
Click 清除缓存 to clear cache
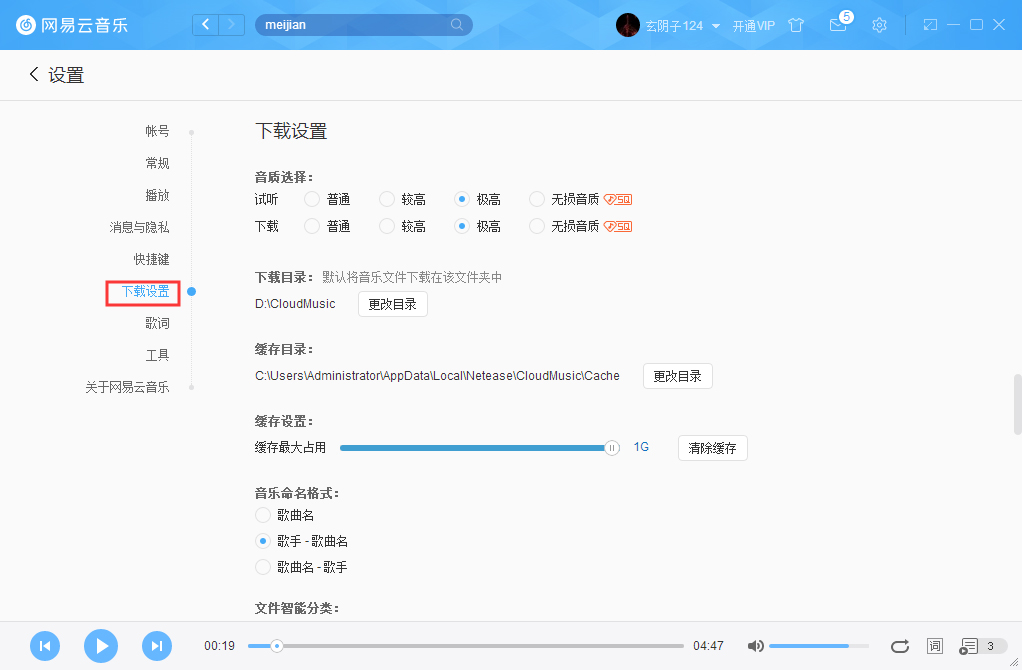pyautogui.click(x=712, y=448)
